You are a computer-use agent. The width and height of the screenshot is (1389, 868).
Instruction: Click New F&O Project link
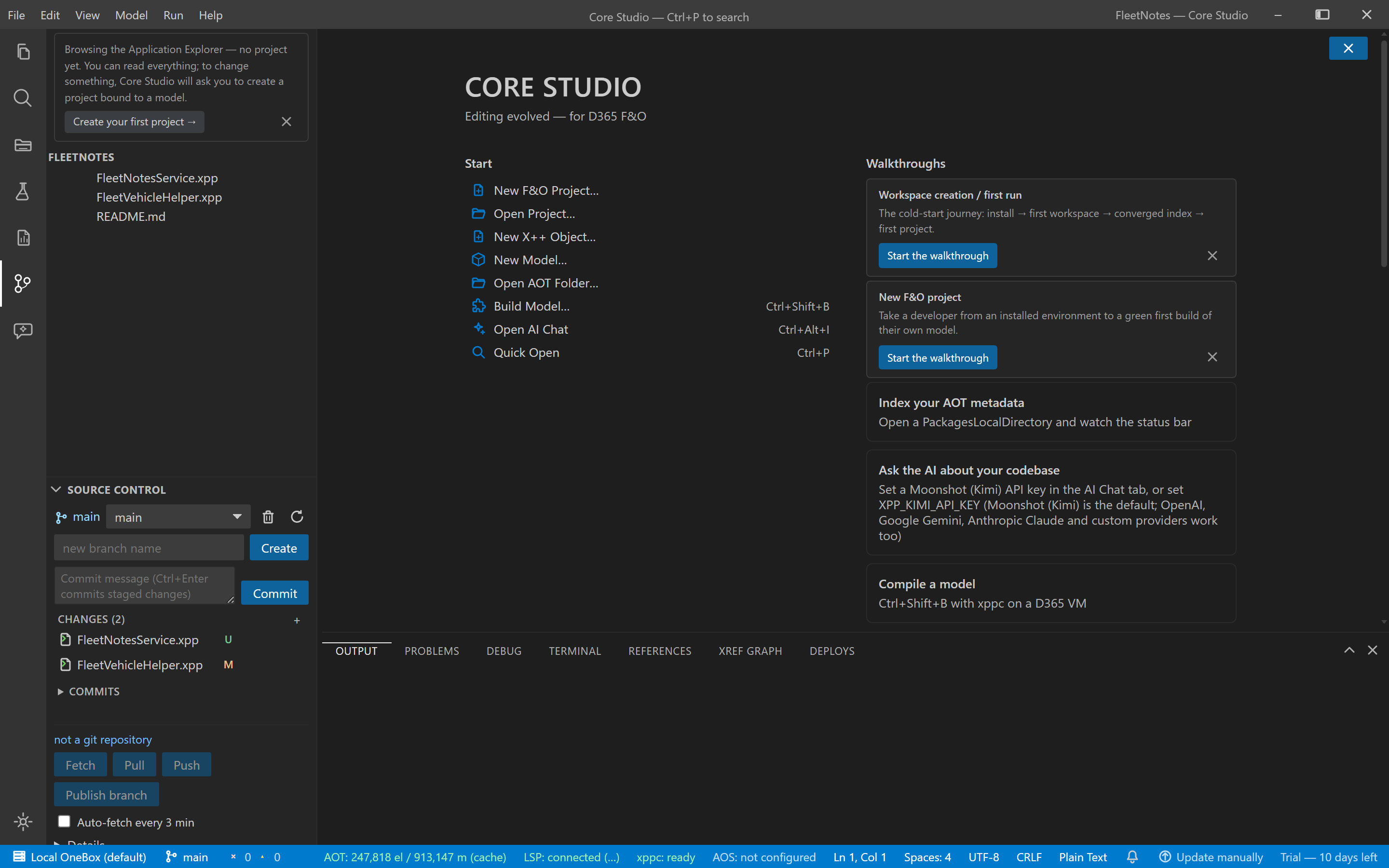546,190
